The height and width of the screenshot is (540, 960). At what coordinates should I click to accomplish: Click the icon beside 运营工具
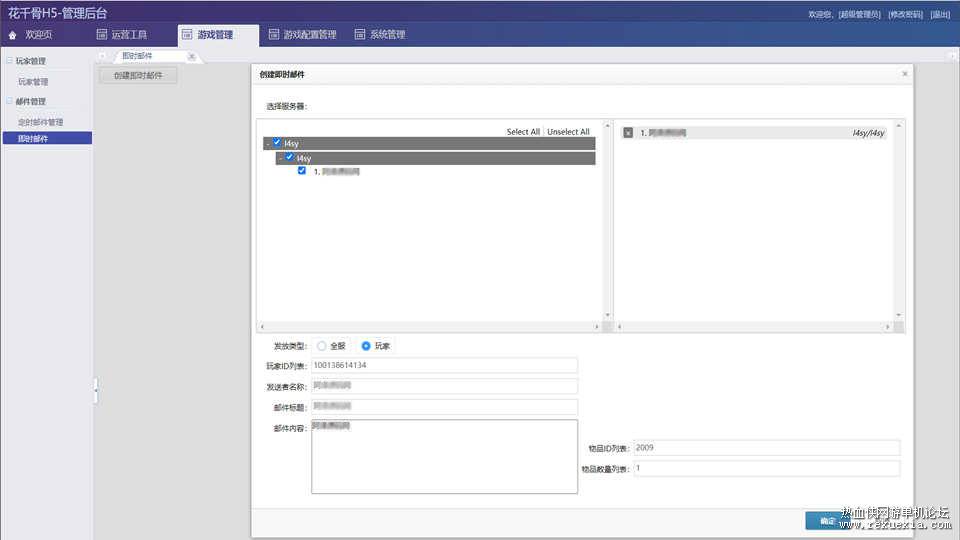point(102,34)
